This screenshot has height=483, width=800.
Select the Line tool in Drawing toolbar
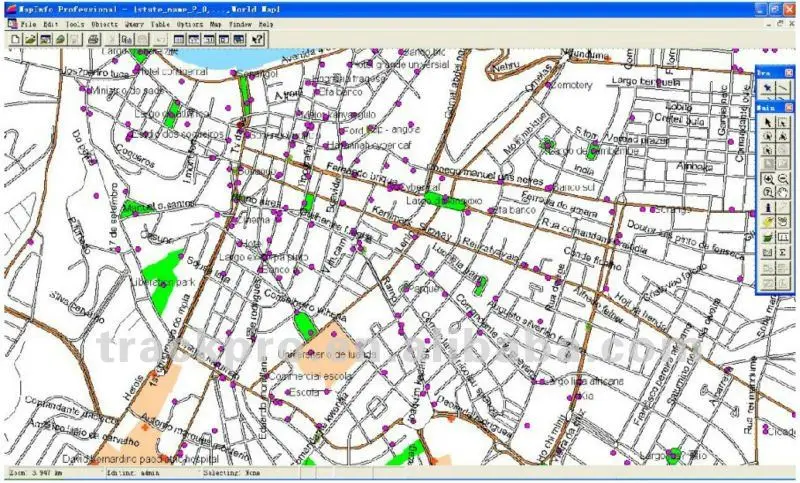(783, 89)
